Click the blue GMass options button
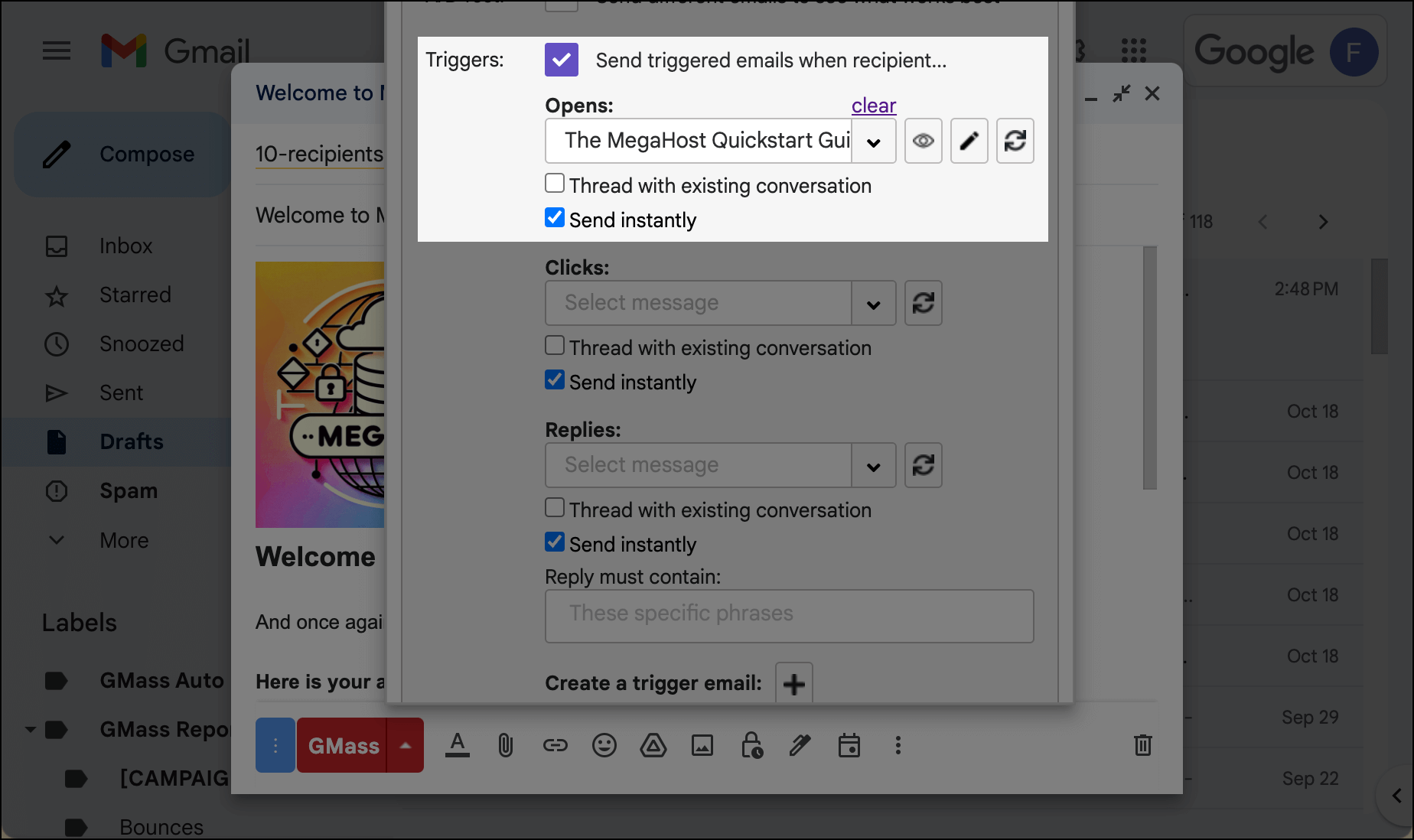1414x840 pixels. tap(275, 745)
